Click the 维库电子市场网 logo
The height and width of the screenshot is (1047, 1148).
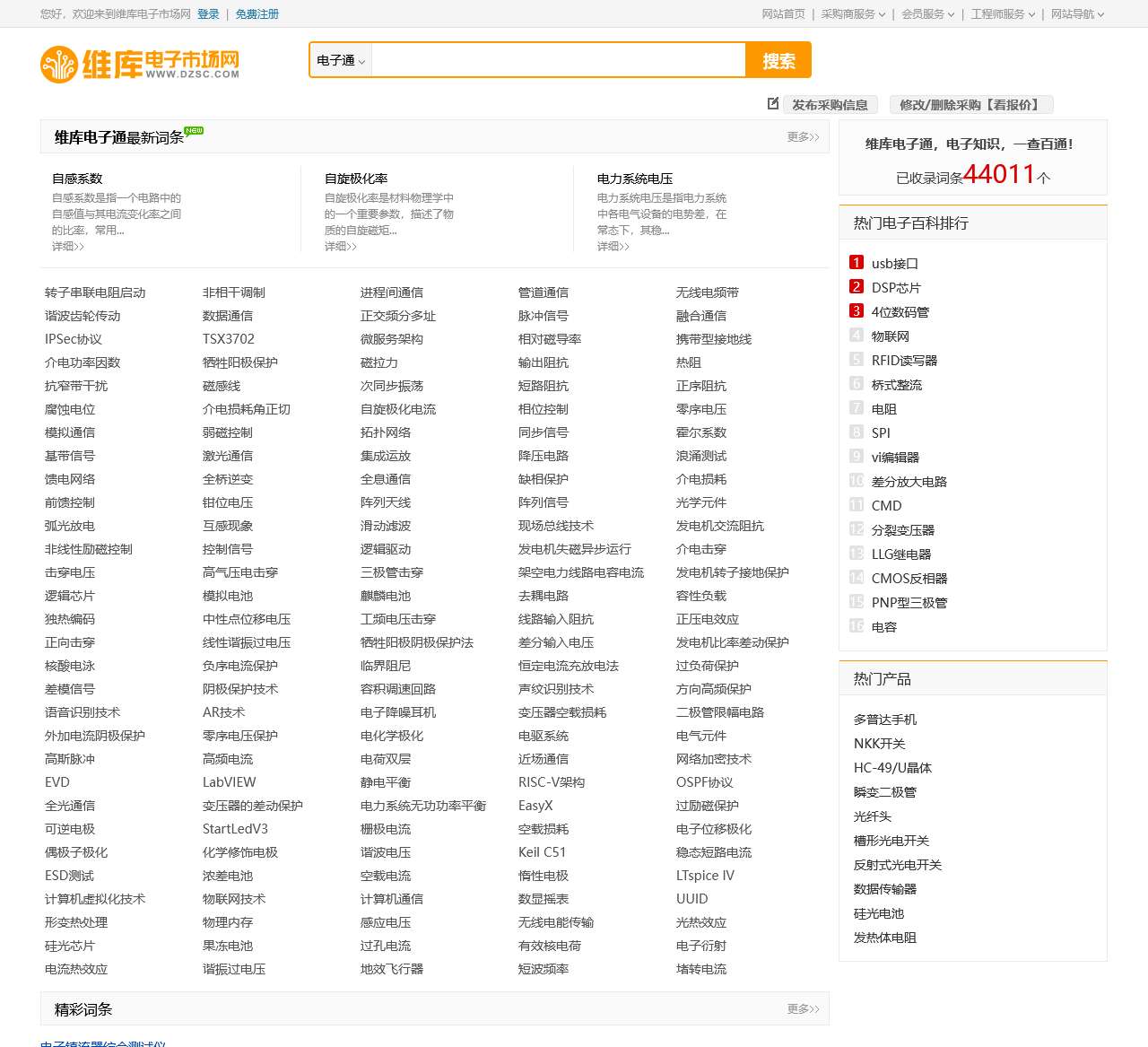click(140, 64)
